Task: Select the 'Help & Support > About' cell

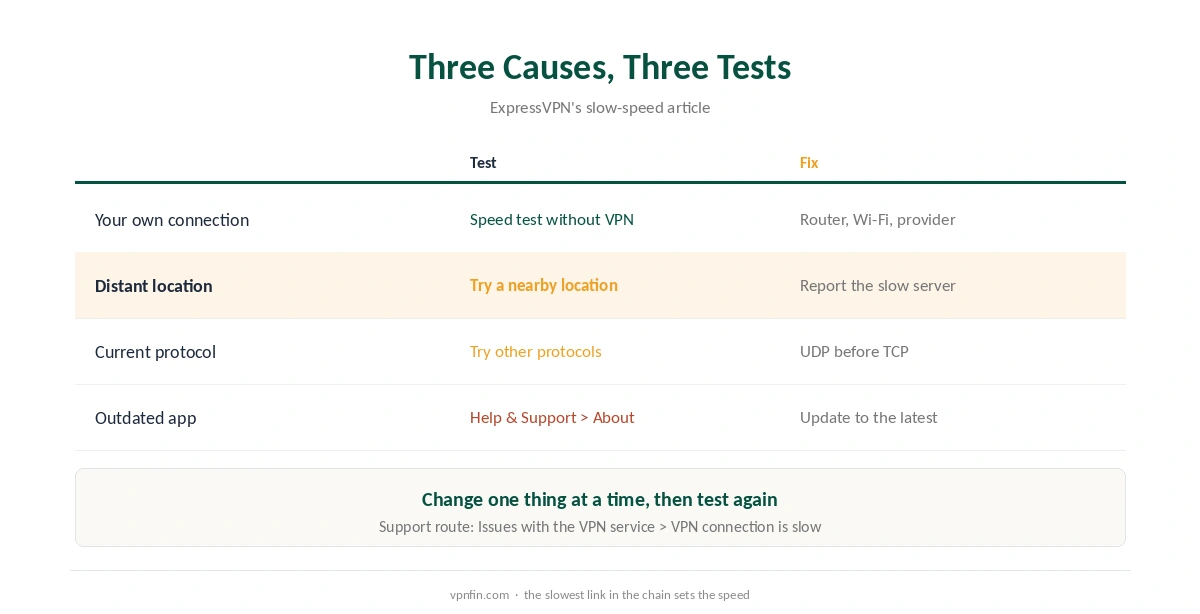Action: pos(552,418)
